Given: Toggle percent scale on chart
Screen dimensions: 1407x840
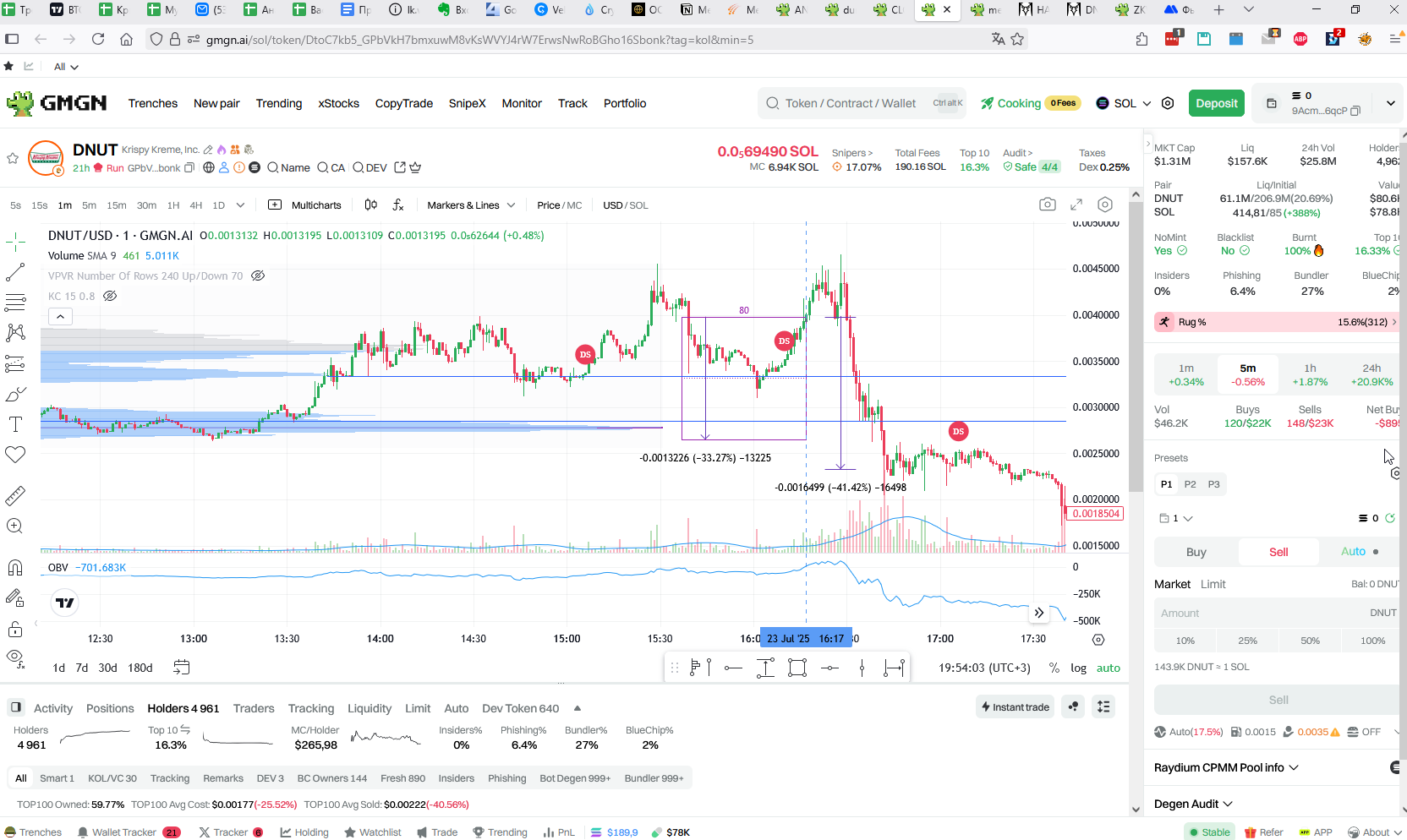Looking at the screenshot, I should 1054,668.
